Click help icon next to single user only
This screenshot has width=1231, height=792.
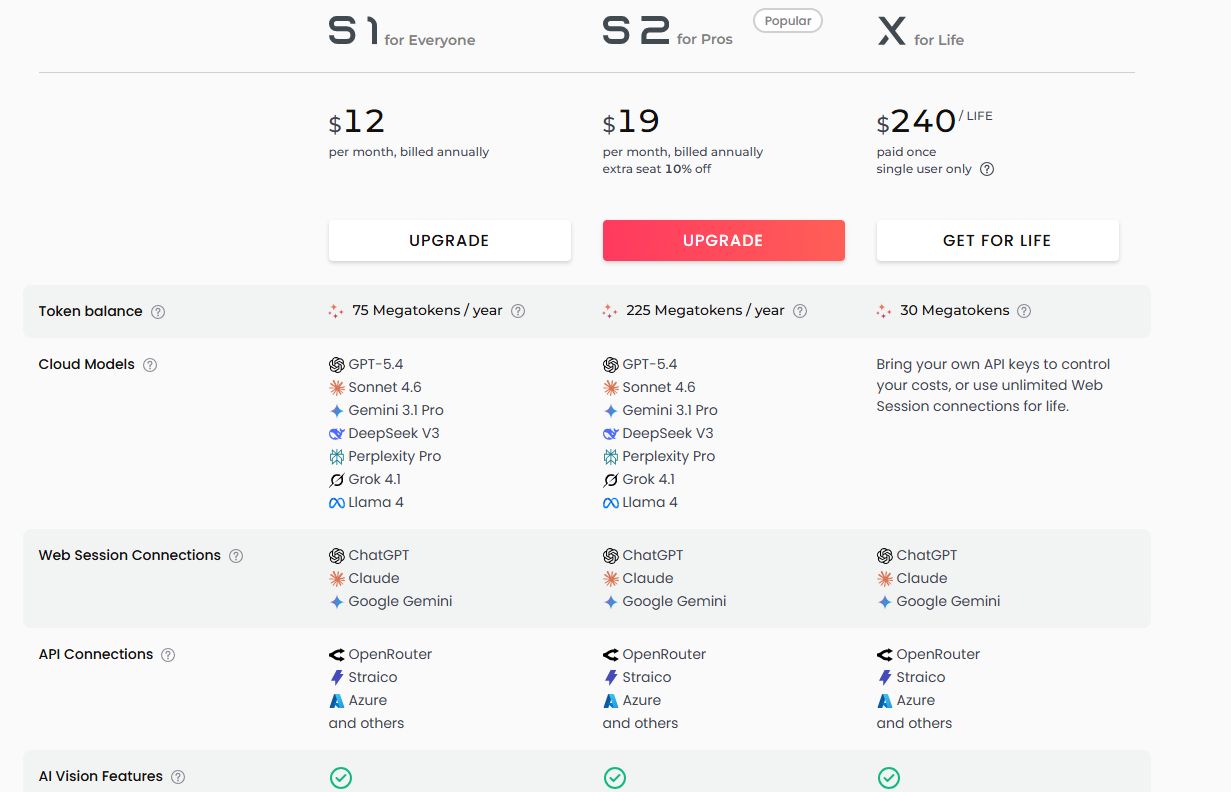point(987,169)
